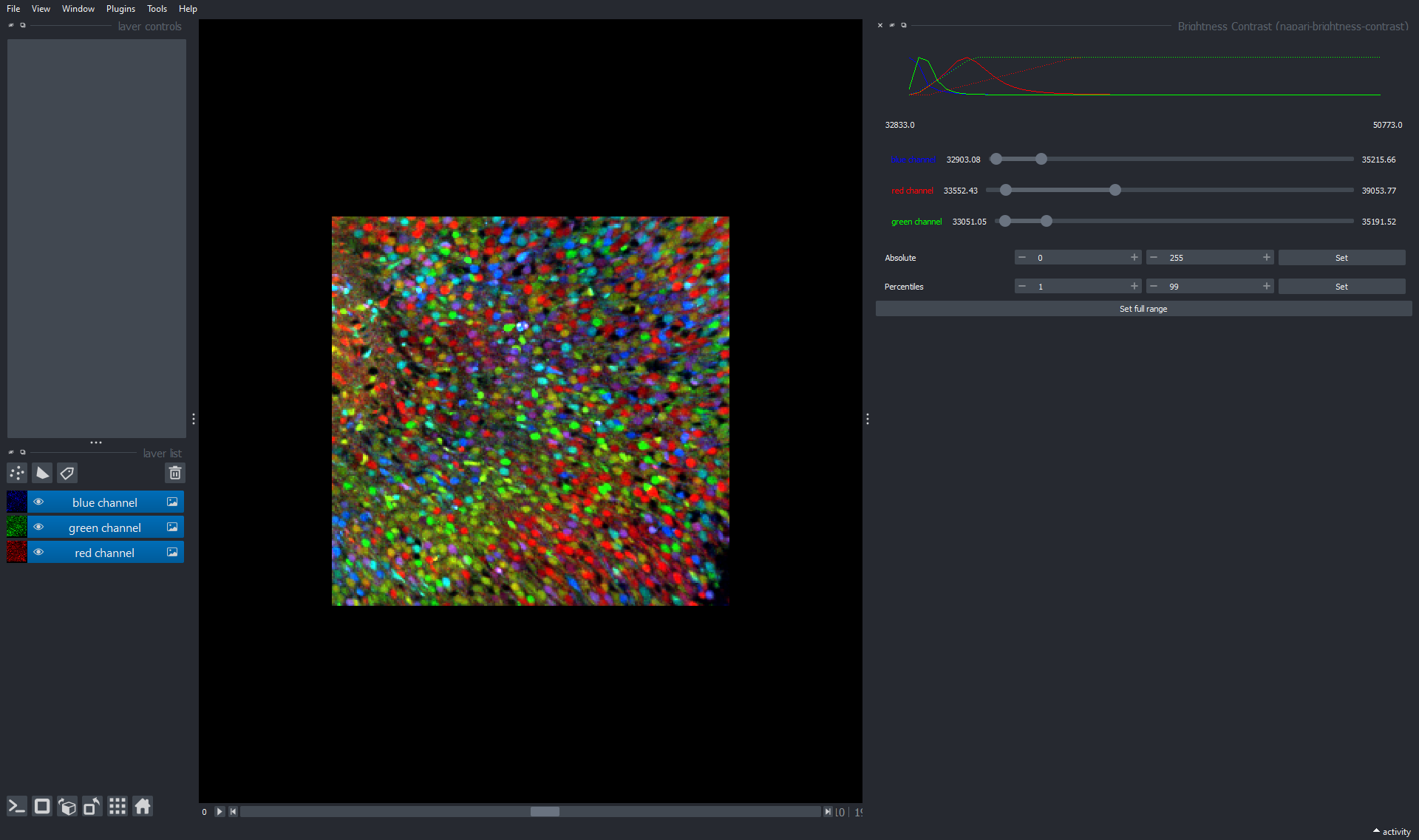
Task: Toggle 2D/3D display mode
Action: pos(42,806)
